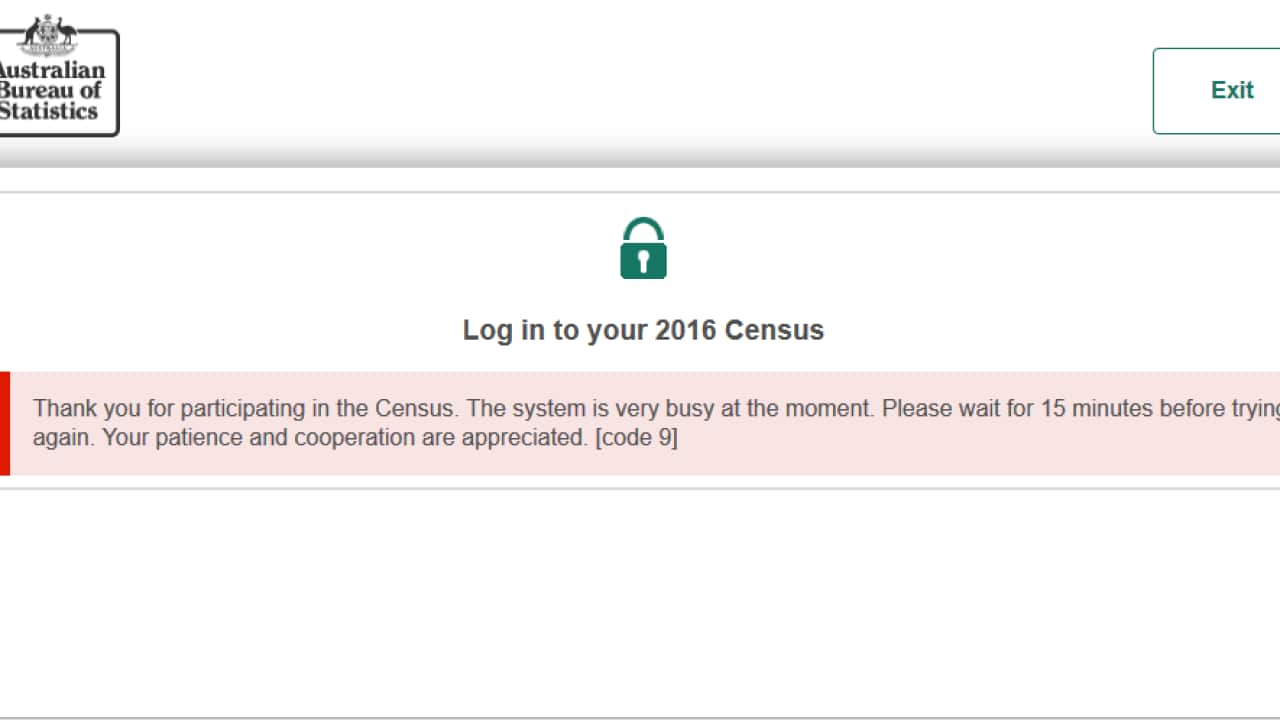Click the "[code 9]" error code

point(636,438)
